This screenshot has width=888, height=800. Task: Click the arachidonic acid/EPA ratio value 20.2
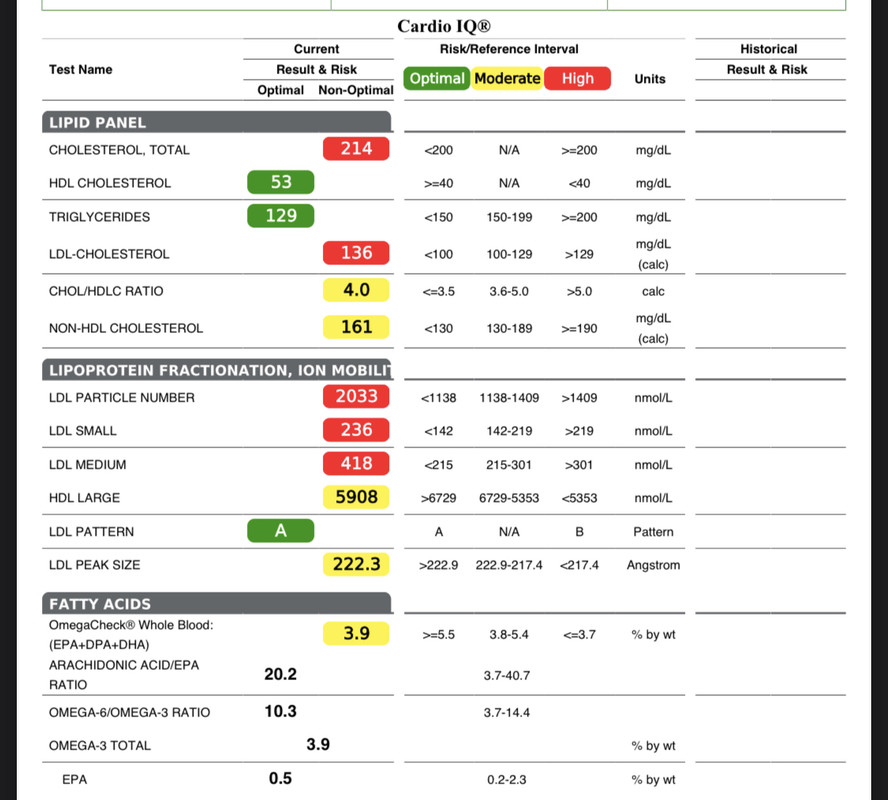(x=280, y=674)
